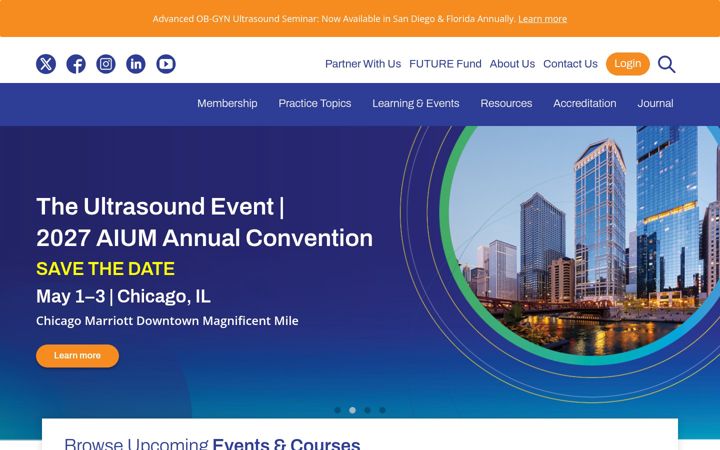Open the Learning & Events menu
The image size is (720, 450).
pos(416,103)
